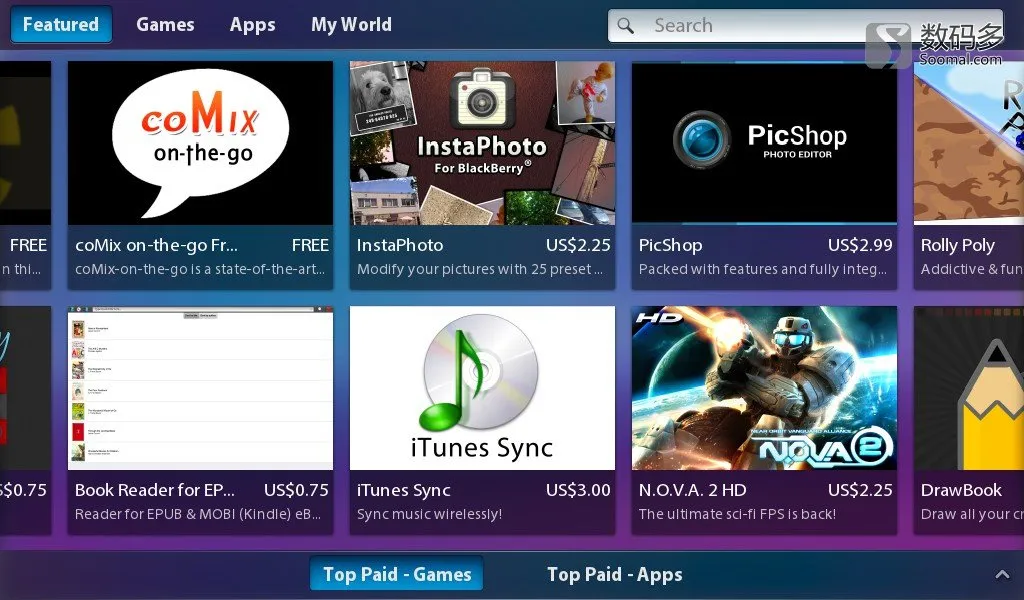Click the coMix on-the-go title text
This screenshot has height=600, width=1024.
click(157, 245)
